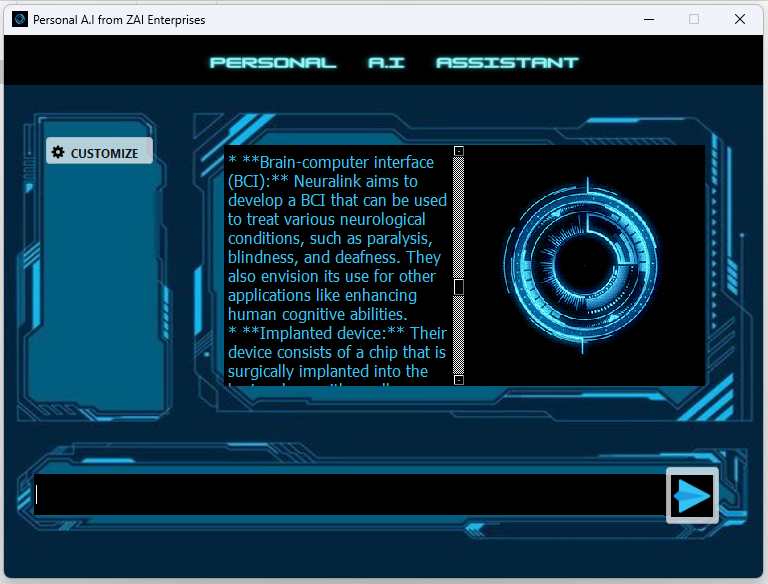This screenshot has height=584, width=768.
Task: Click the glowing AI orb animation
Action: tap(582, 265)
